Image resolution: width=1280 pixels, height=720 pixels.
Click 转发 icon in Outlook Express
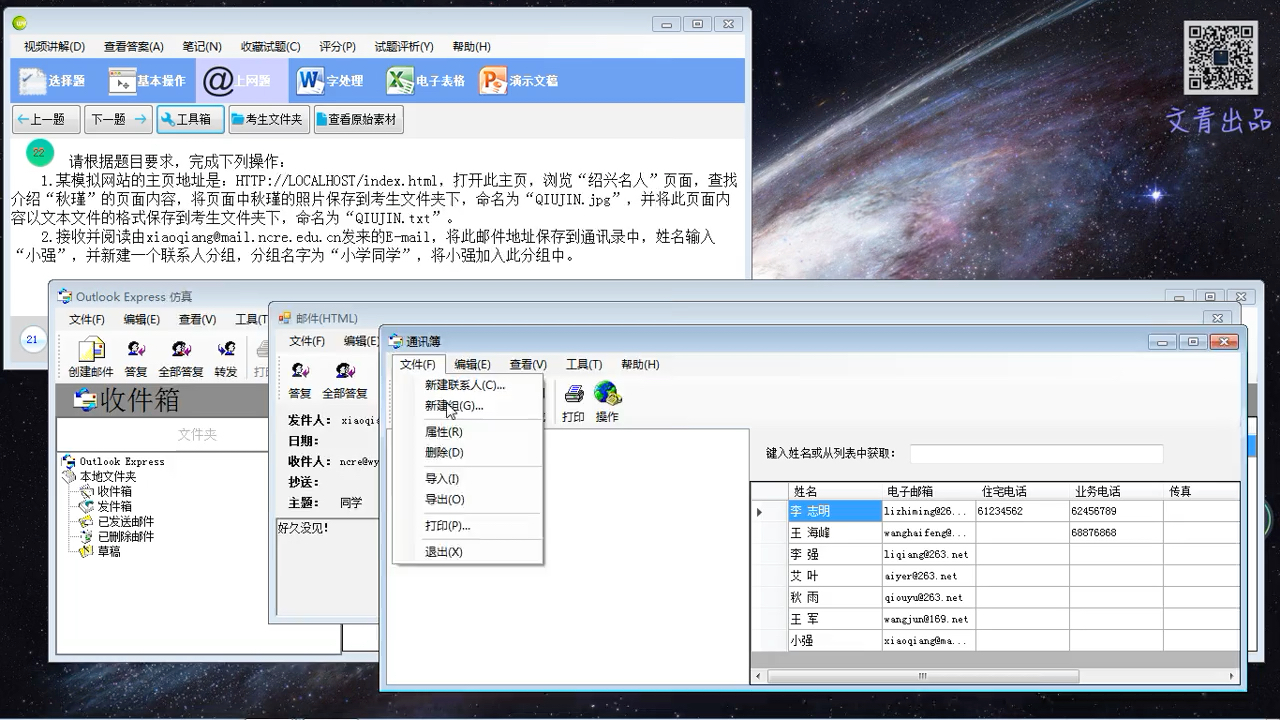click(226, 358)
